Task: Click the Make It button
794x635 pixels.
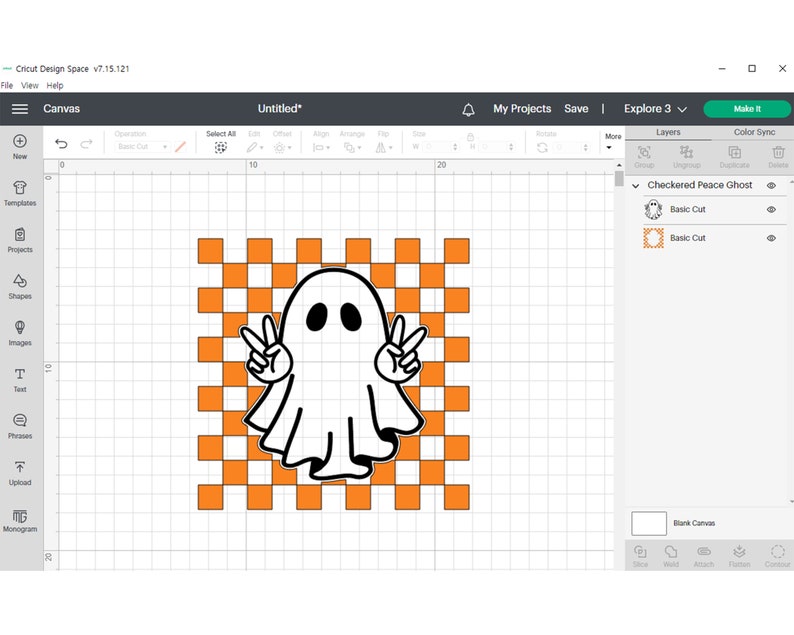Action: coord(747,109)
